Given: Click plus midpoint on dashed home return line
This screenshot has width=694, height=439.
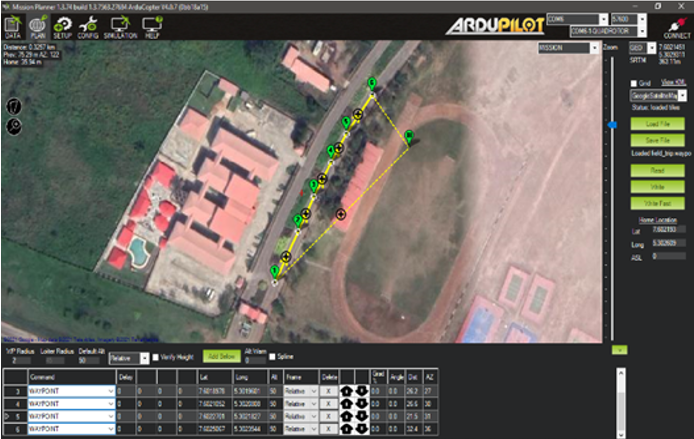Looking at the screenshot, I should pos(341,214).
